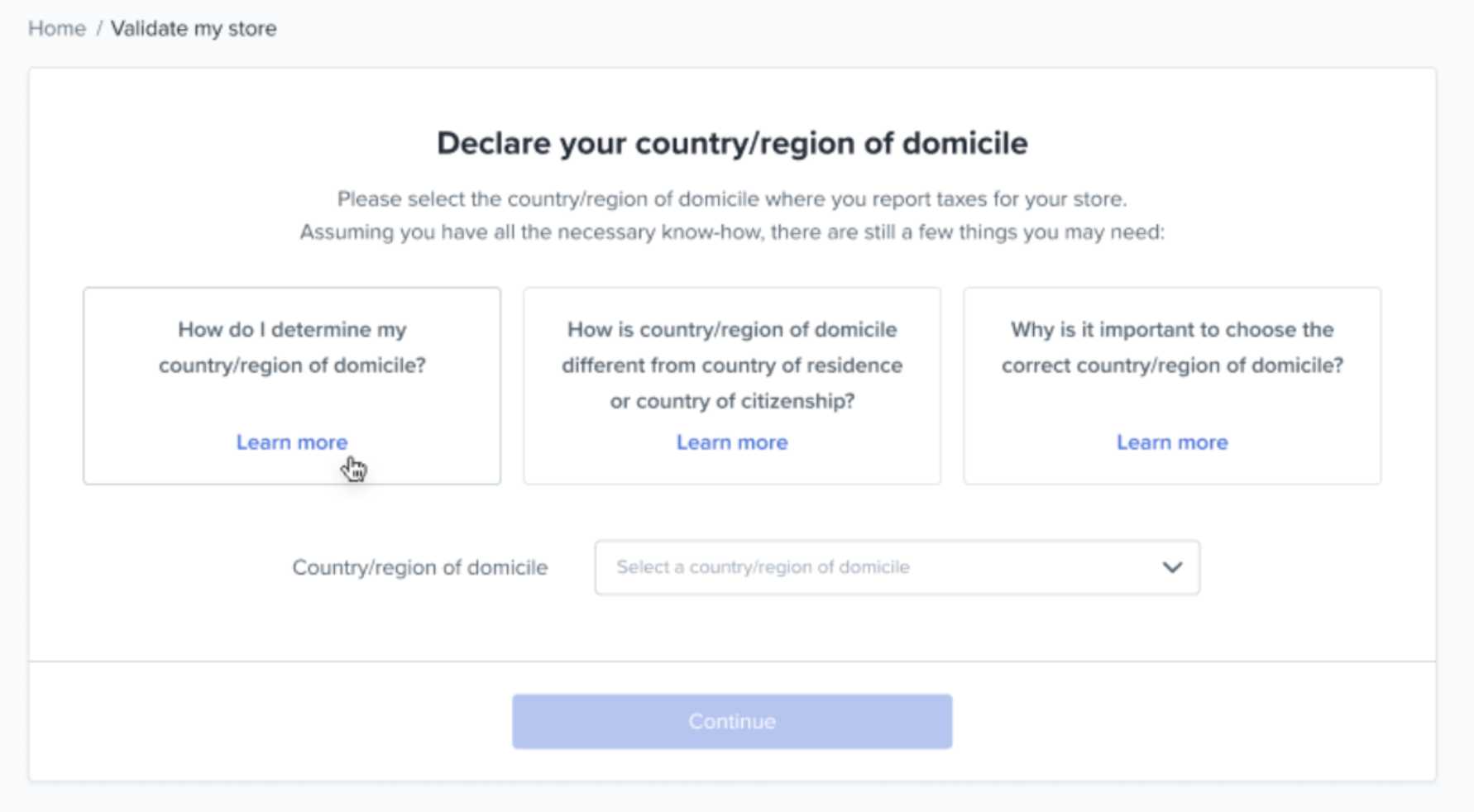
Task: Click the Validate my store breadcrumb
Action: [x=194, y=29]
